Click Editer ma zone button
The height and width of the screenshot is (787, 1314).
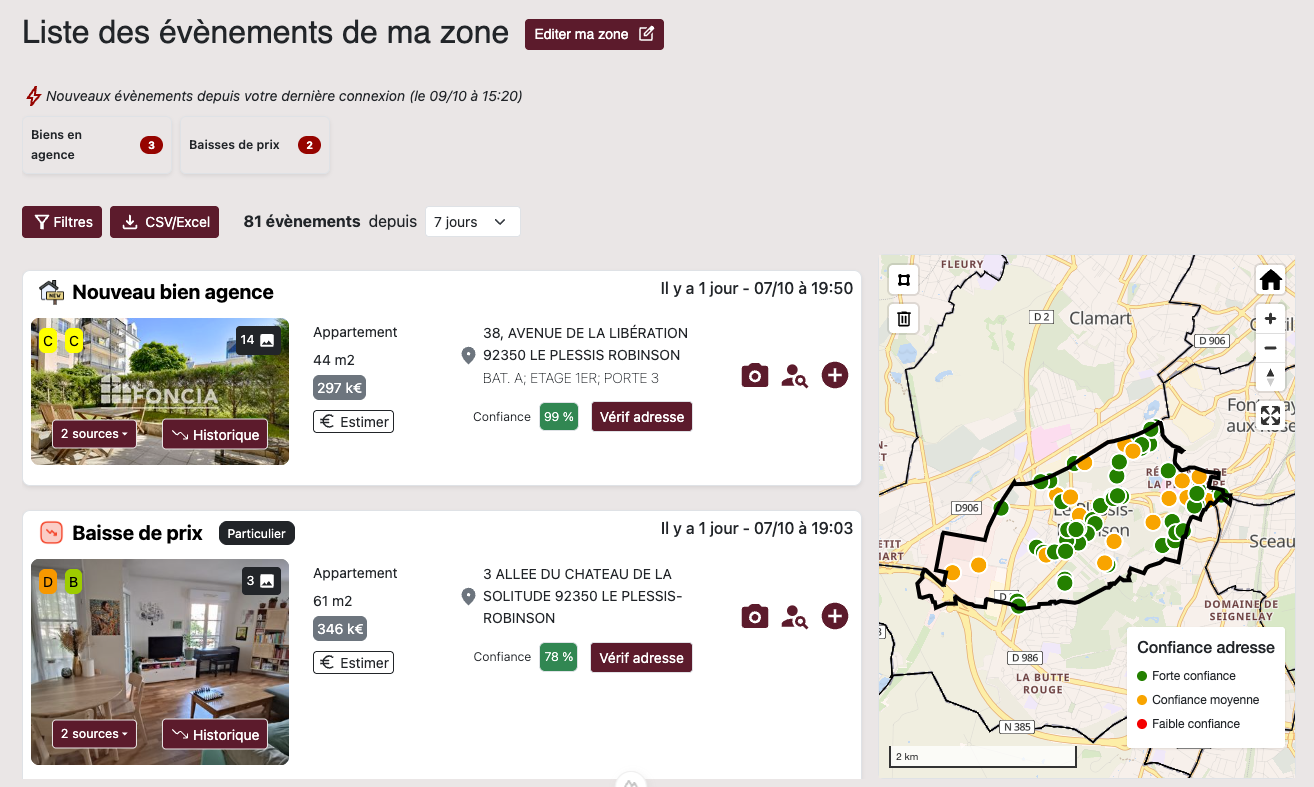coord(594,34)
